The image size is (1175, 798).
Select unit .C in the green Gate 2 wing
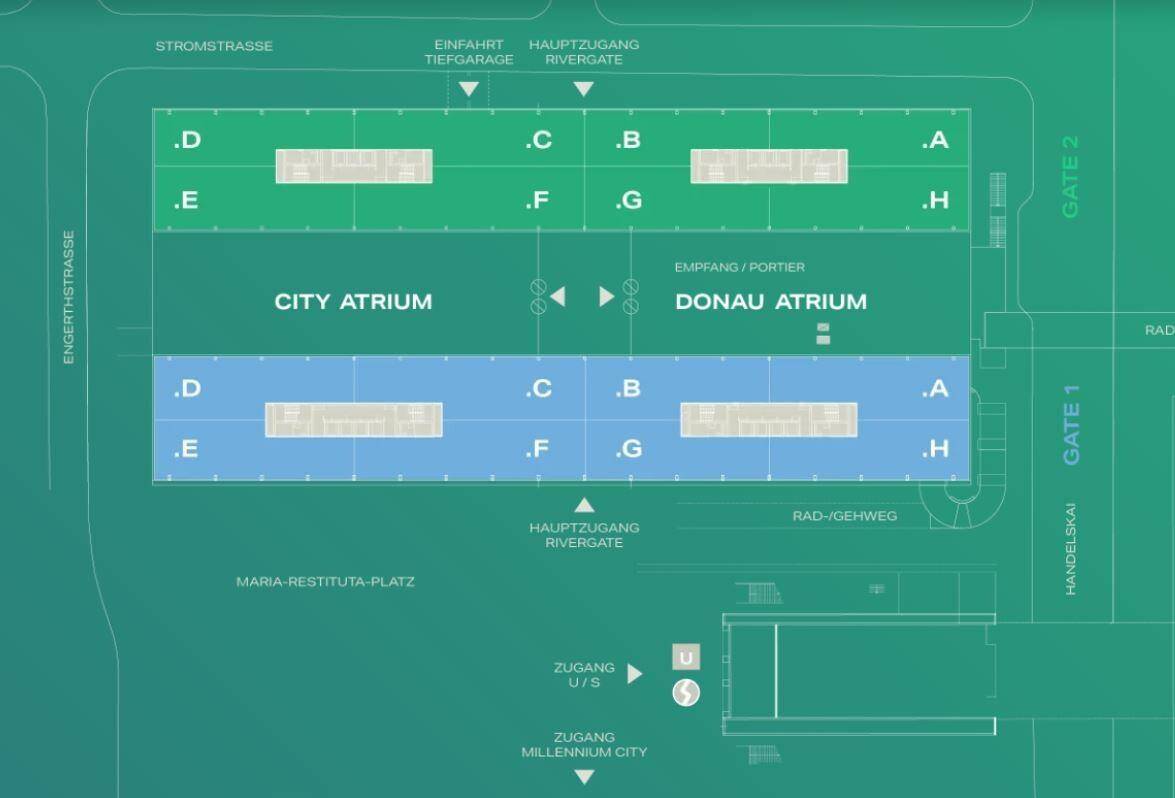(x=539, y=140)
